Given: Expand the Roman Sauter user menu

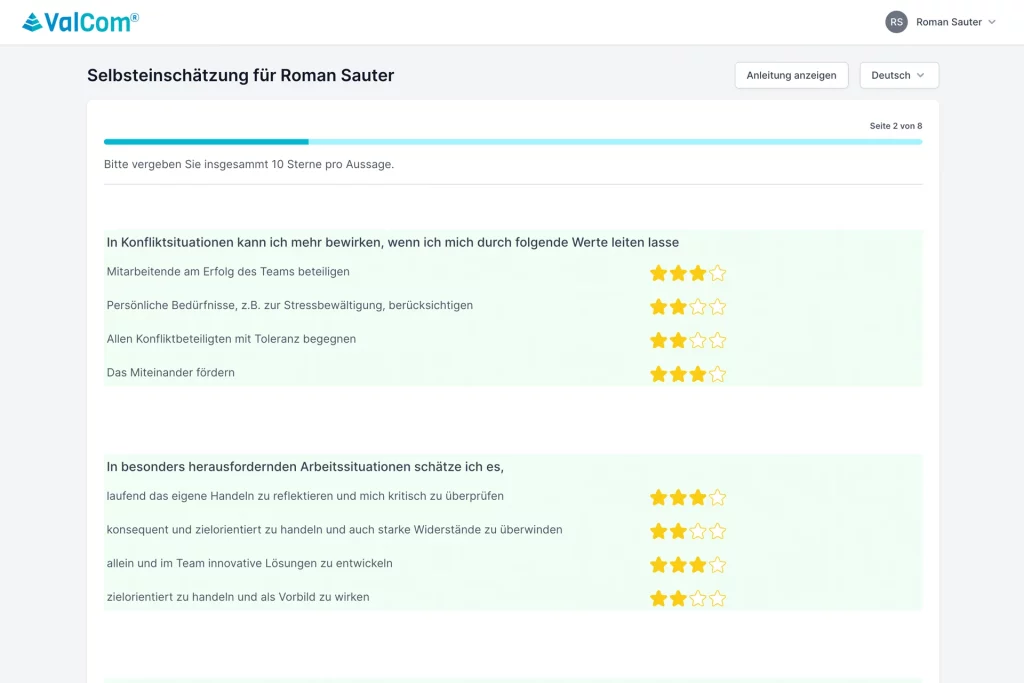Looking at the screenshot, I should coord(949,22).
